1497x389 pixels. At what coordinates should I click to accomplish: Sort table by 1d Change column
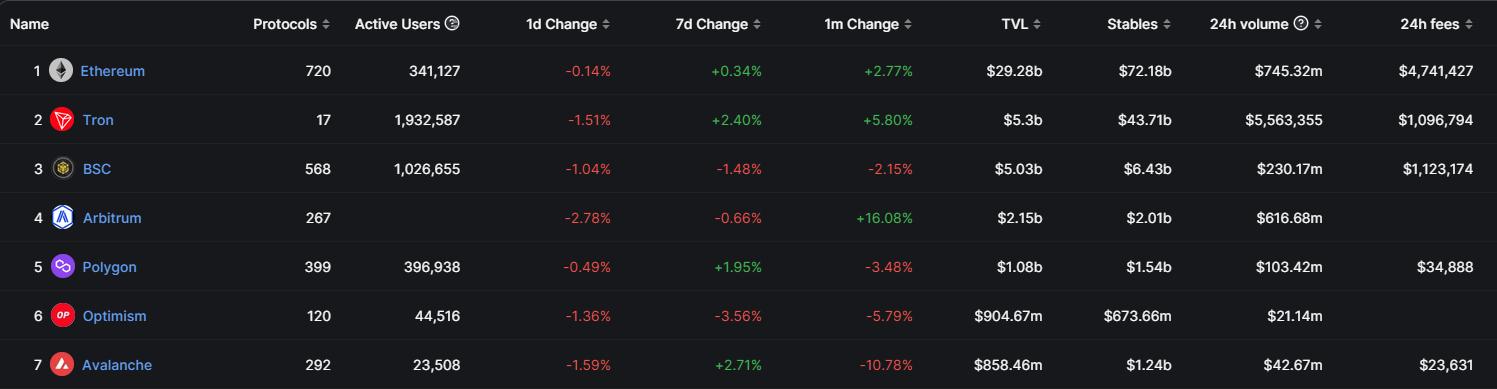point(568,24)
